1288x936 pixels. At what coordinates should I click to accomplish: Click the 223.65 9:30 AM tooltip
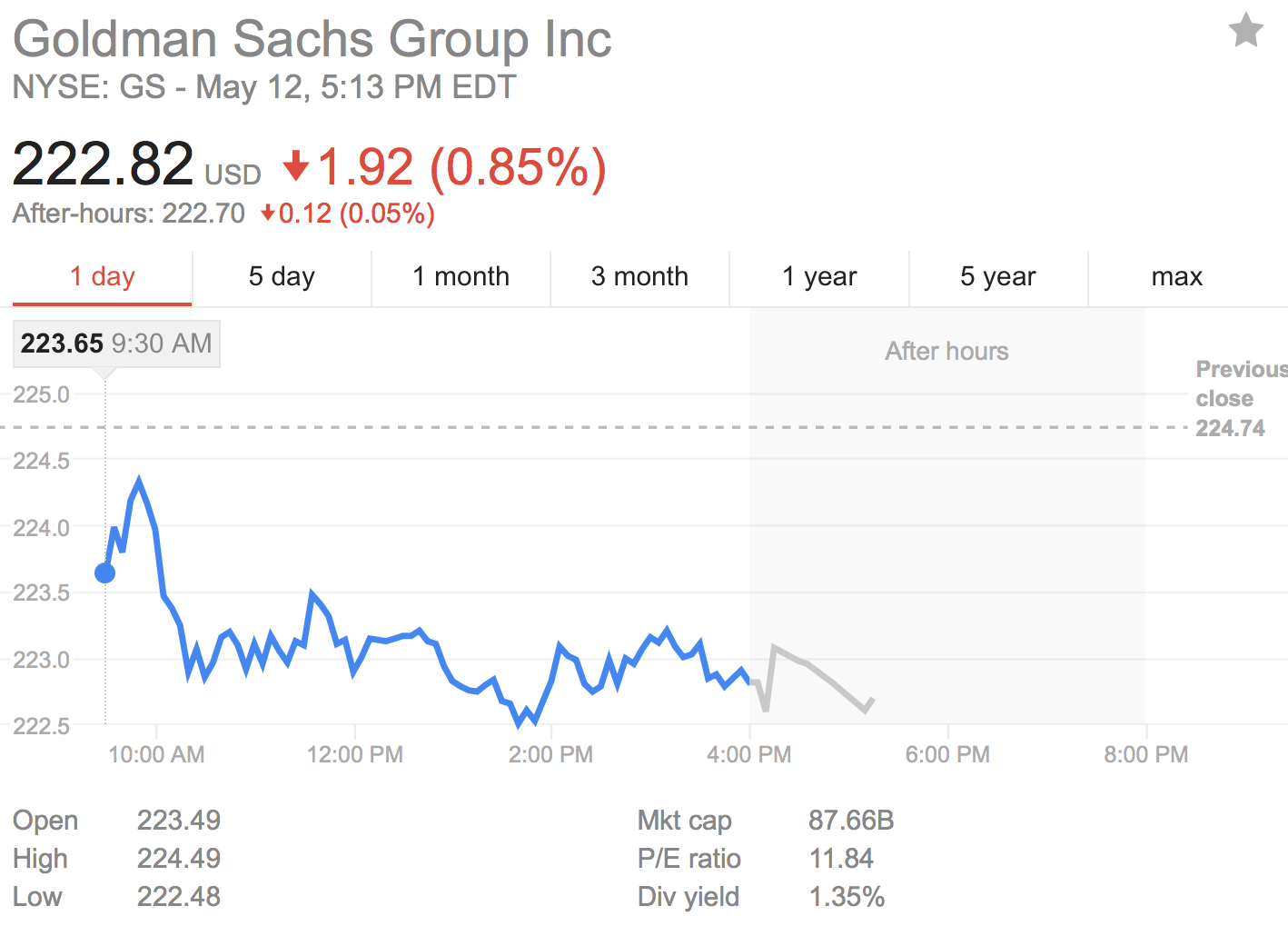(x=116, y=344)
